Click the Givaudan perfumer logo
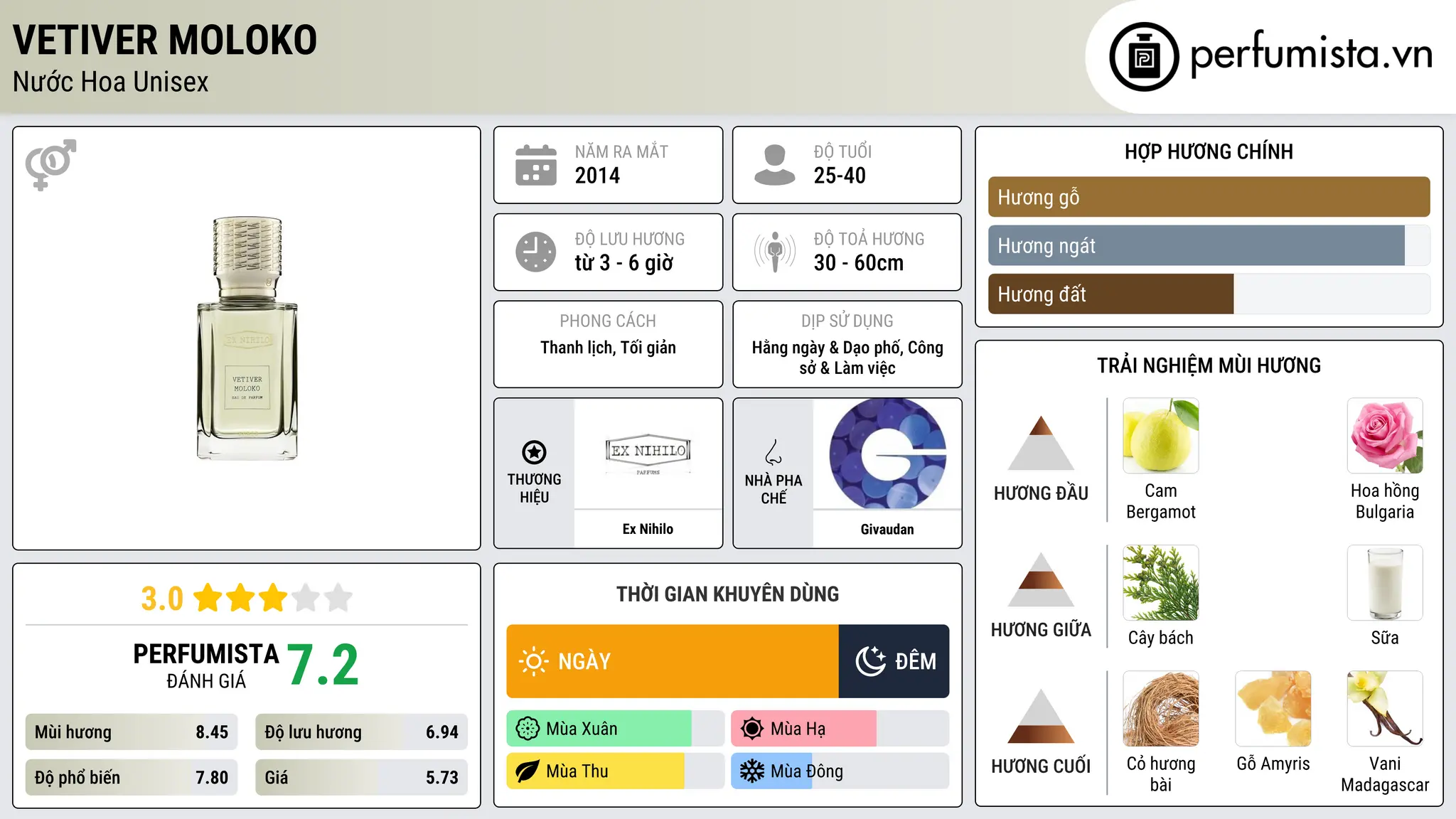The image size is (1456, 819). 887,454
